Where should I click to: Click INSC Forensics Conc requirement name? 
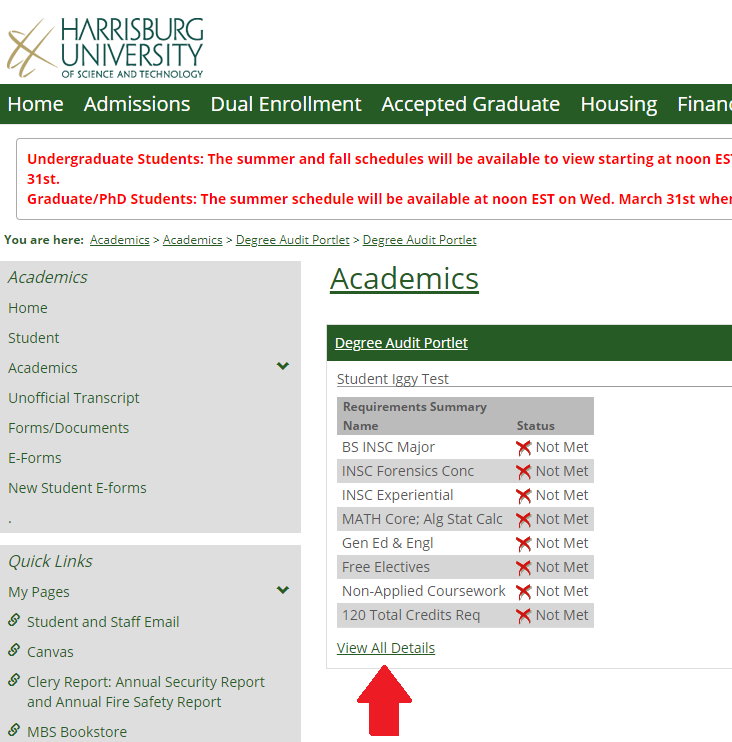(407, 471)
